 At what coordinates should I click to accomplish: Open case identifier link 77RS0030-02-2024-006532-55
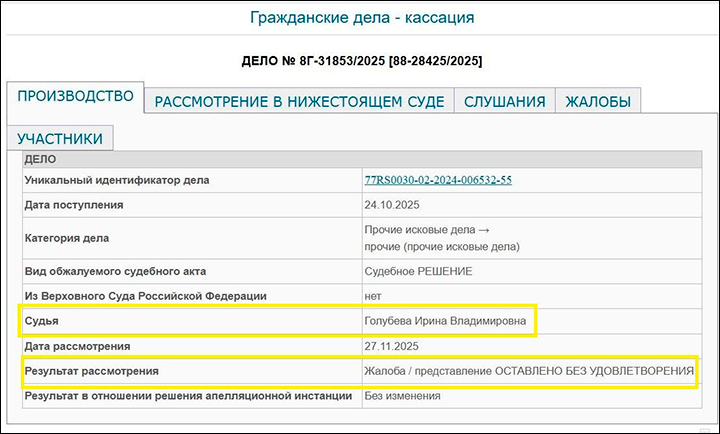pos(438,180)
